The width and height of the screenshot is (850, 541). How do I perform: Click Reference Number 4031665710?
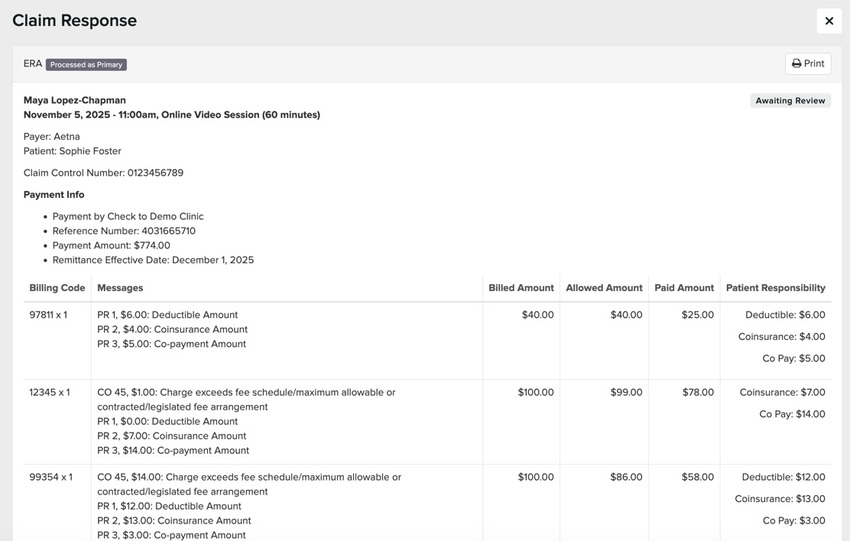tap(124, 231)
